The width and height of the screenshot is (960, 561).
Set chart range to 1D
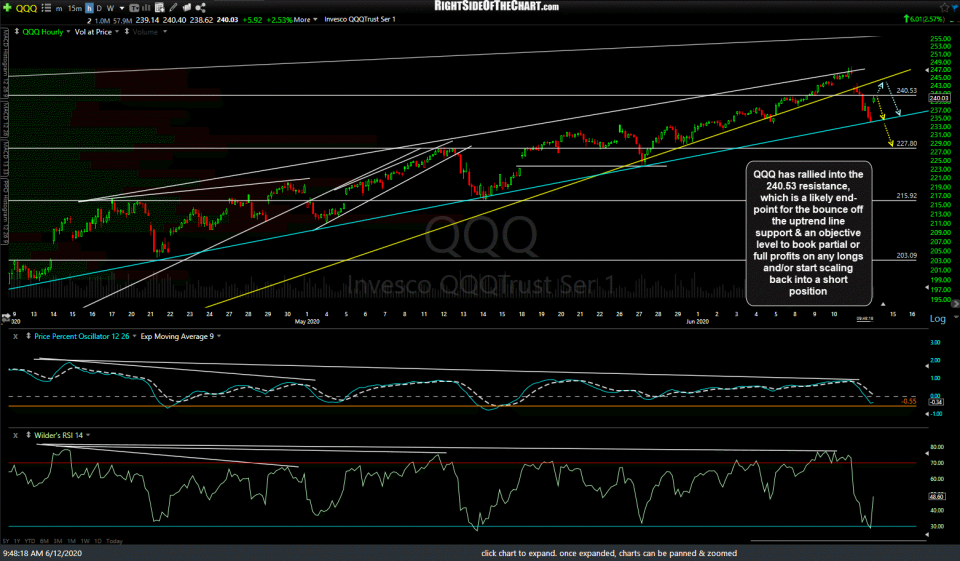(98, 541)
